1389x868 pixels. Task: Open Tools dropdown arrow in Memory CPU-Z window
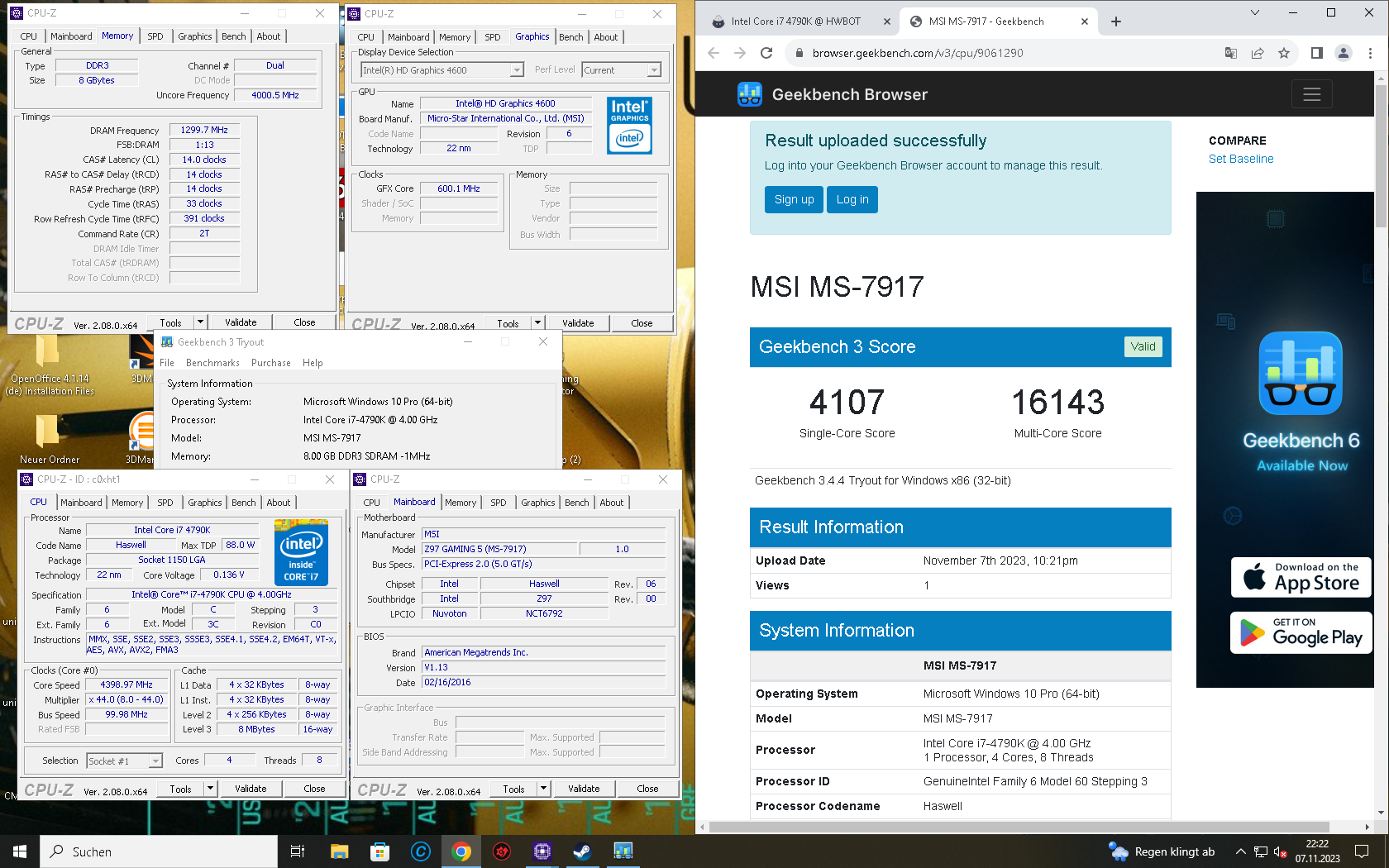click(x=200, y=322)
